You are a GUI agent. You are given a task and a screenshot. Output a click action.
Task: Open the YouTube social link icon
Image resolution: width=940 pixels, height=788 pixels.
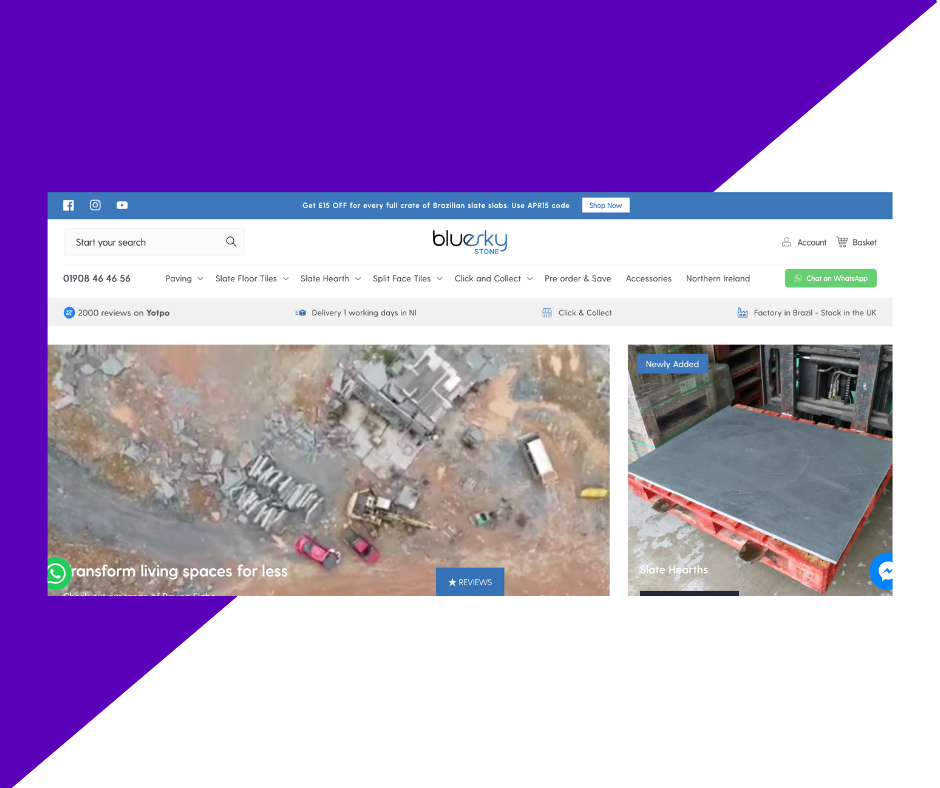point(122,205)
